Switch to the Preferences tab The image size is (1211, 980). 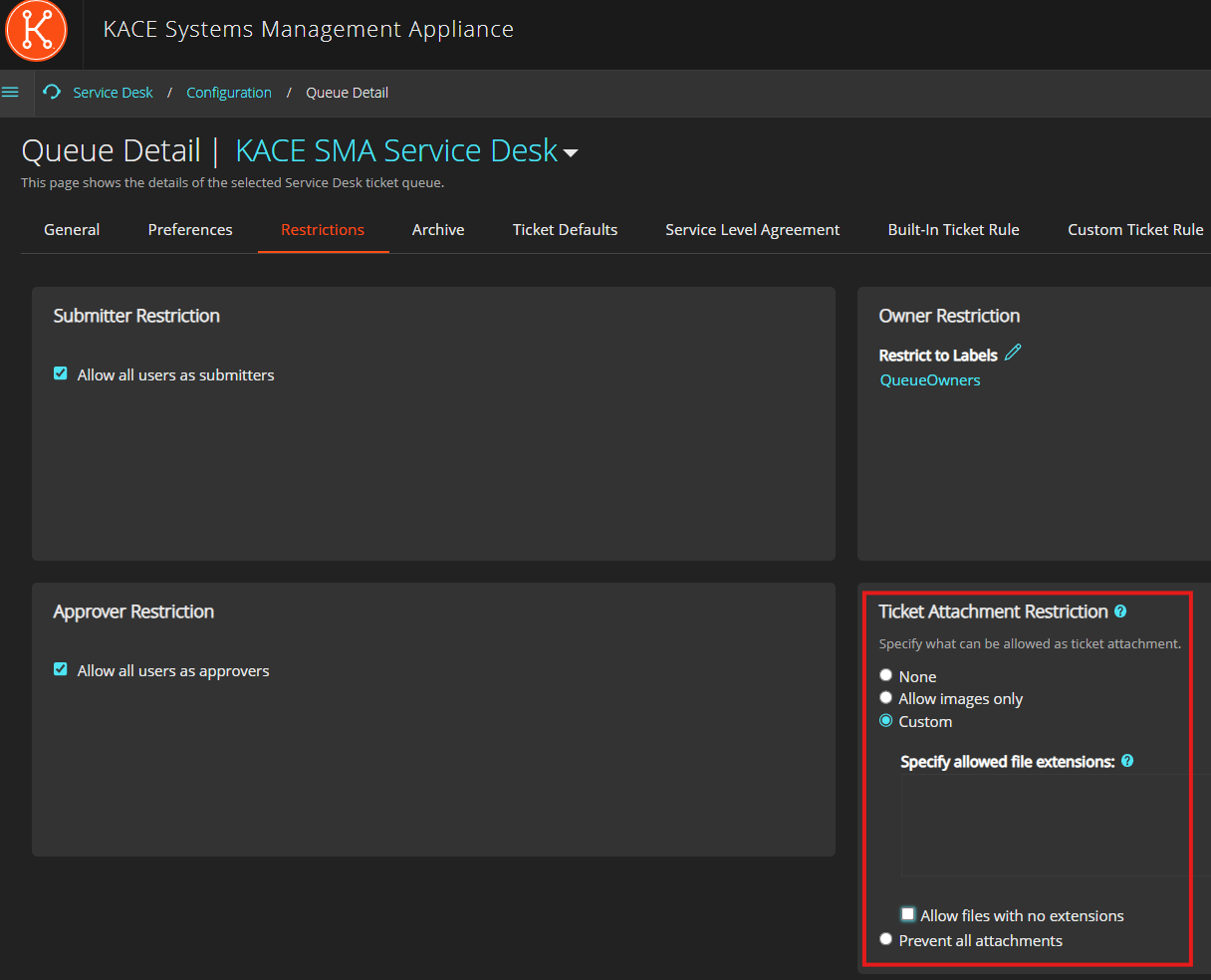point(190,230)
